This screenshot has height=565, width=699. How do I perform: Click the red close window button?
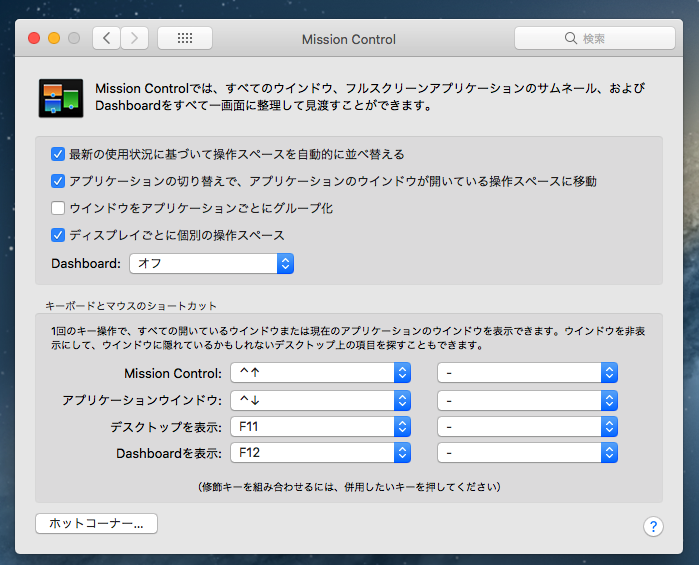tap(34, 38)
